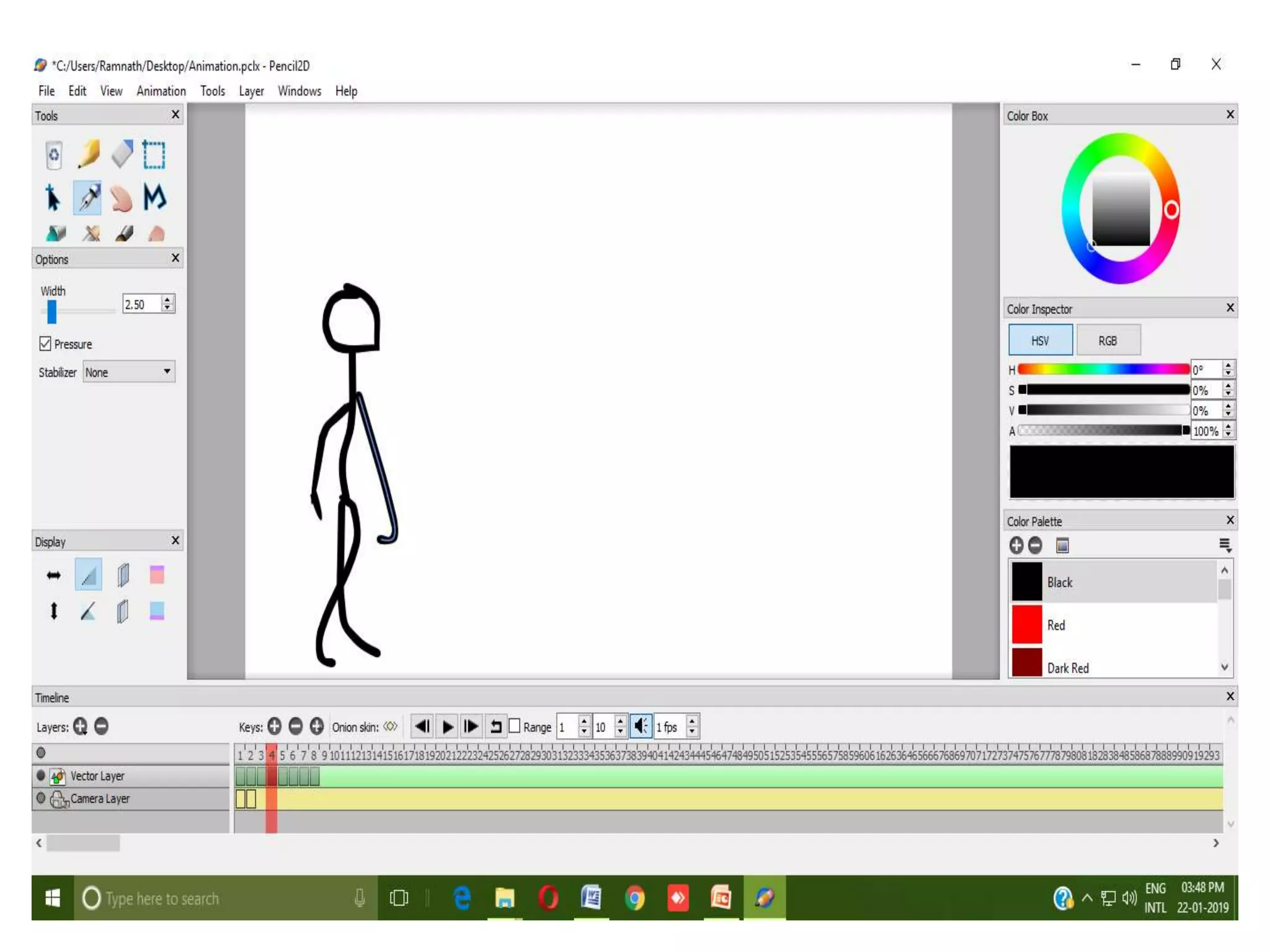Jump to the start frame
The height and width of the screenshot is (952, 1270).
pyautogui.click(x=423, y=726)
